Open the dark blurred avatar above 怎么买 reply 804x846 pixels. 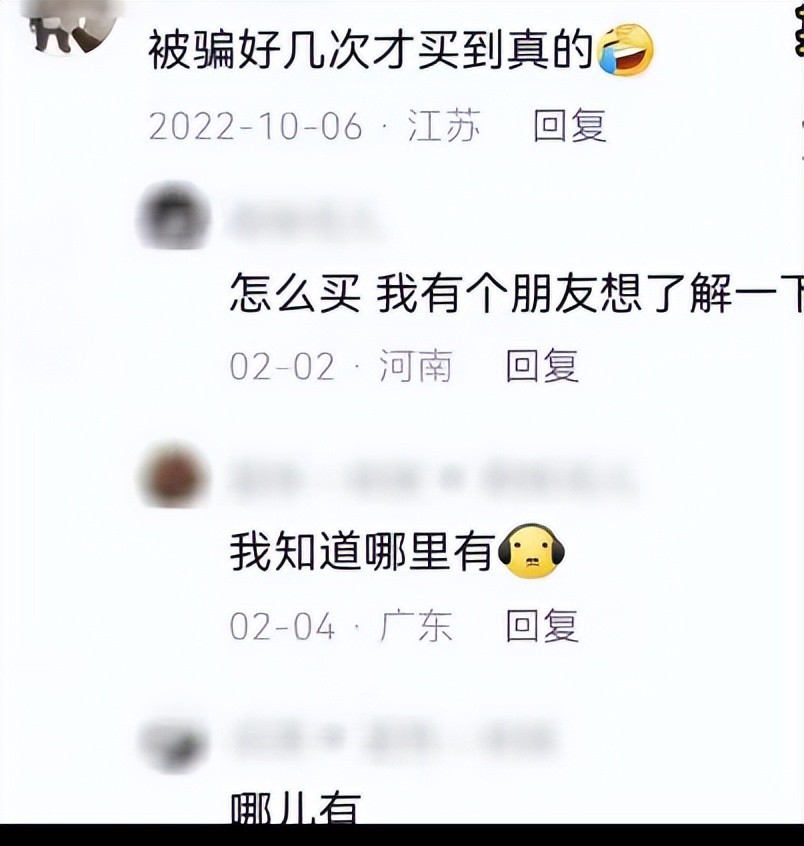click(174, 216)
